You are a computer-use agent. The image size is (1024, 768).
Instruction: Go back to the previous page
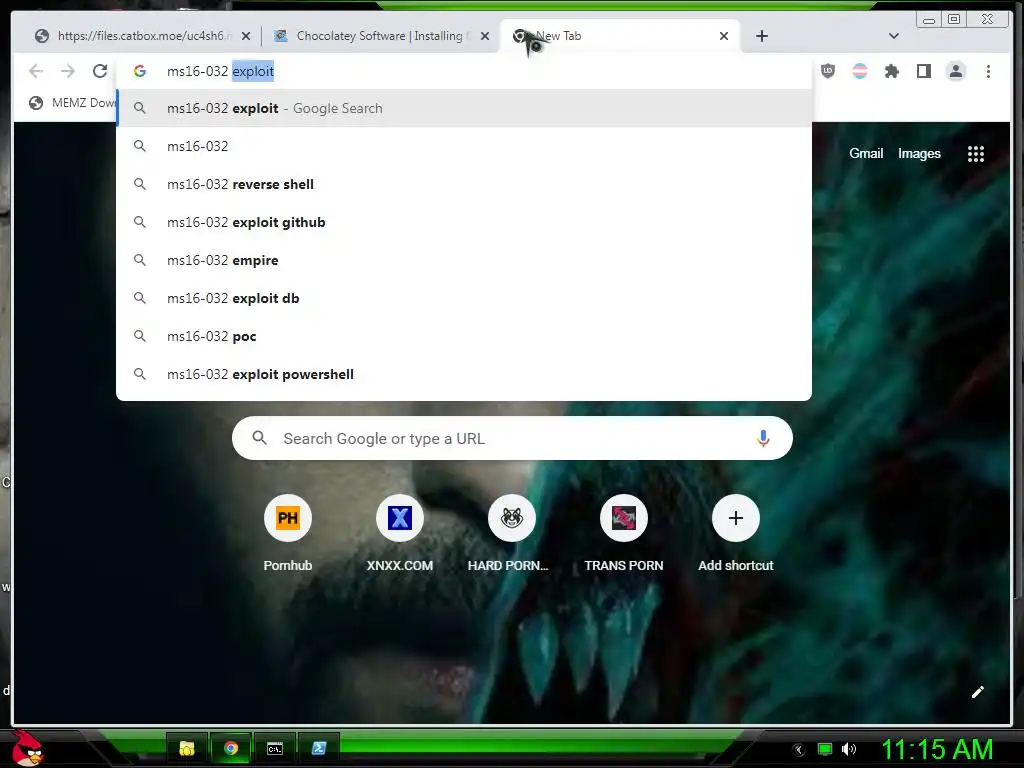(36, 71)
